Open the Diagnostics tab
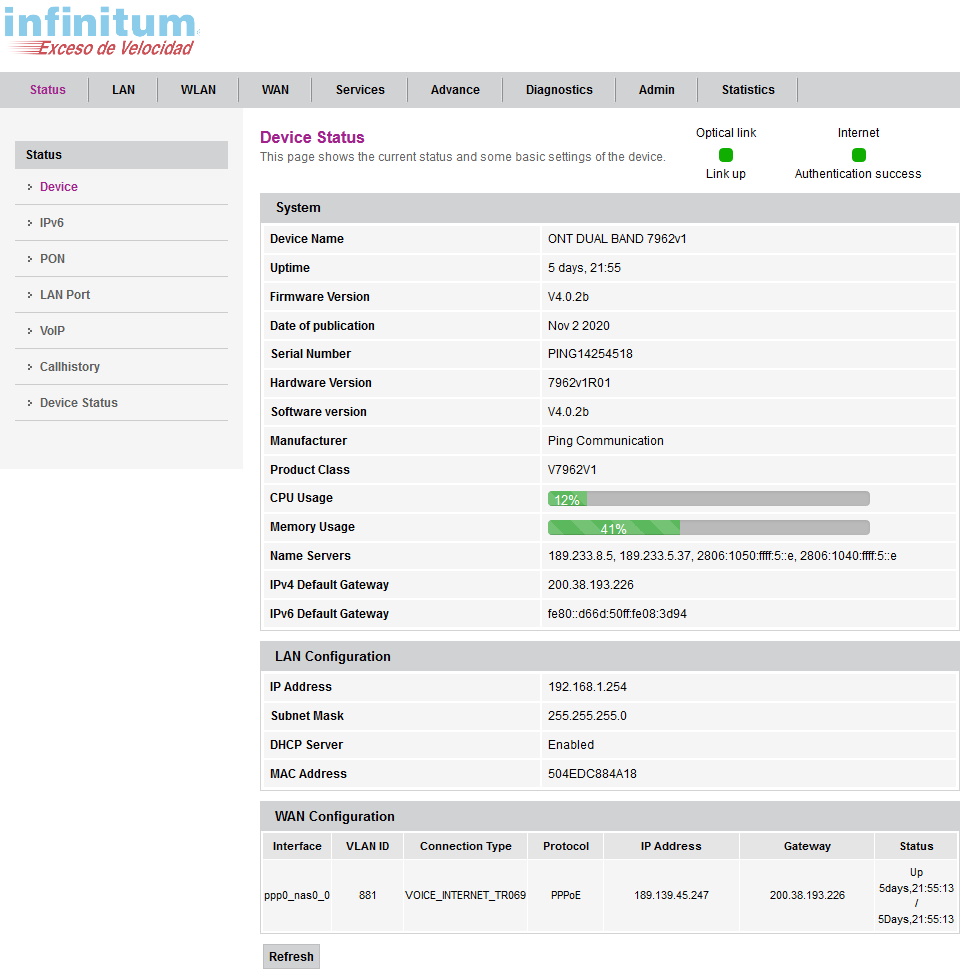This screenshot has height=976, width=966. [x=559, y=90]
